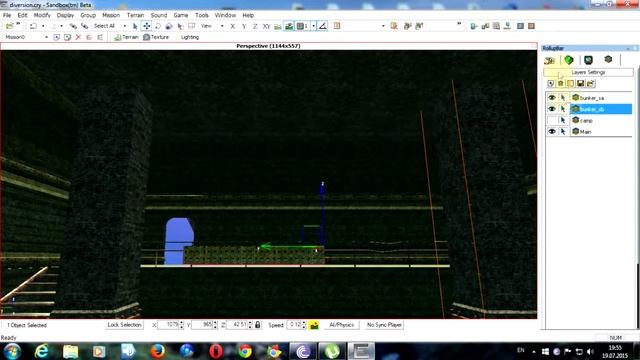Constrain to Z axis

click(x=255, y=26)
